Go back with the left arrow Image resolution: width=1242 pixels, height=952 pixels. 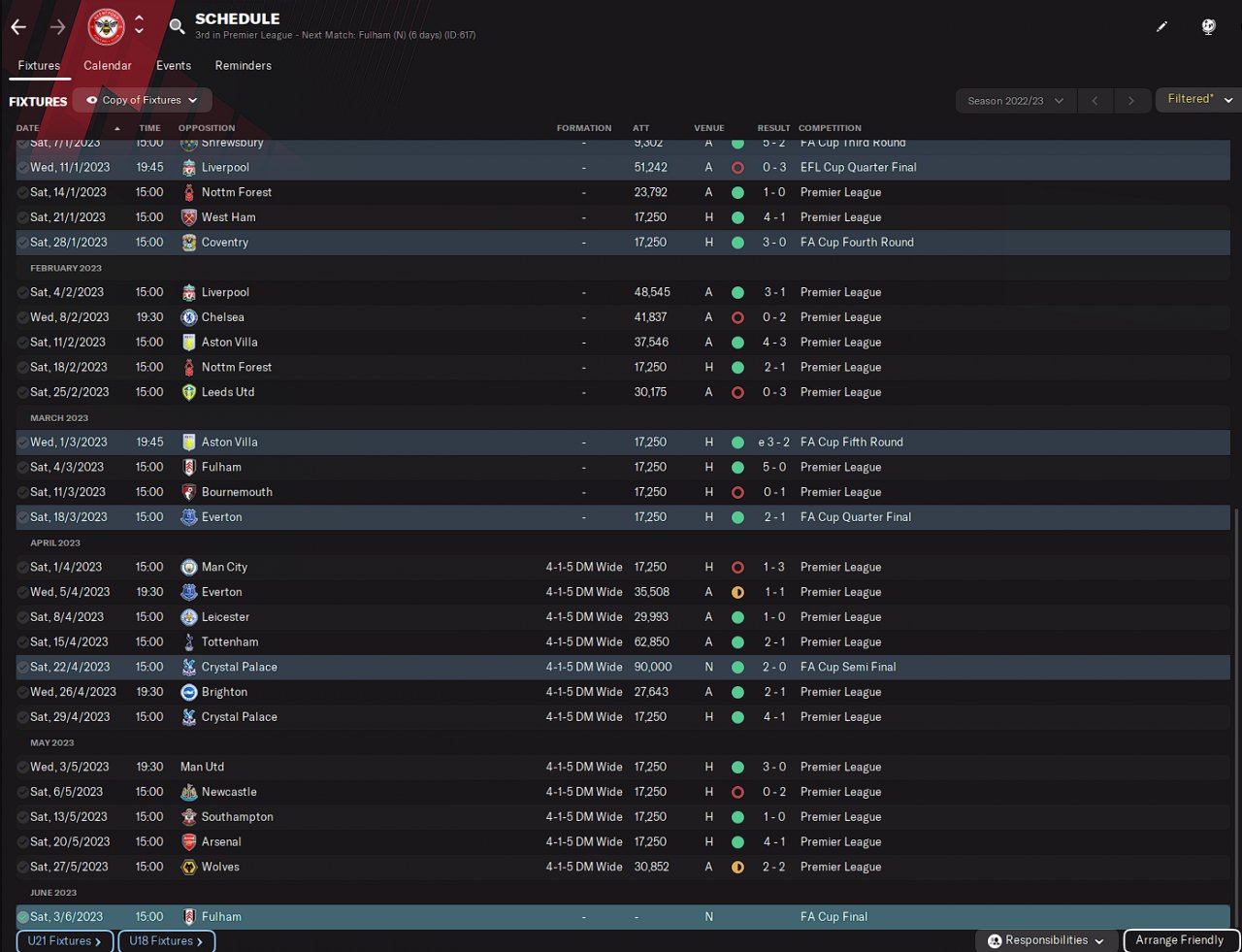(x=18, y=27)
